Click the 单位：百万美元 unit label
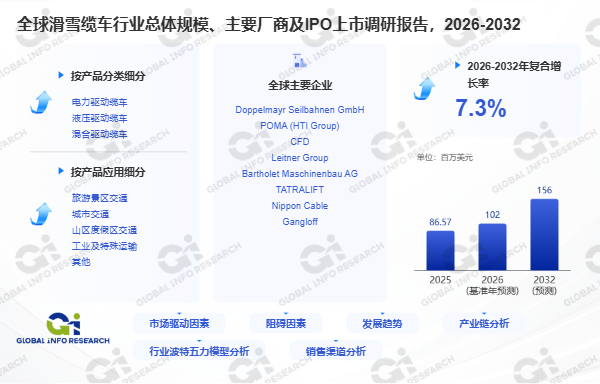The width and height of the screenshot is (600, 384). (x=445, y=157)
